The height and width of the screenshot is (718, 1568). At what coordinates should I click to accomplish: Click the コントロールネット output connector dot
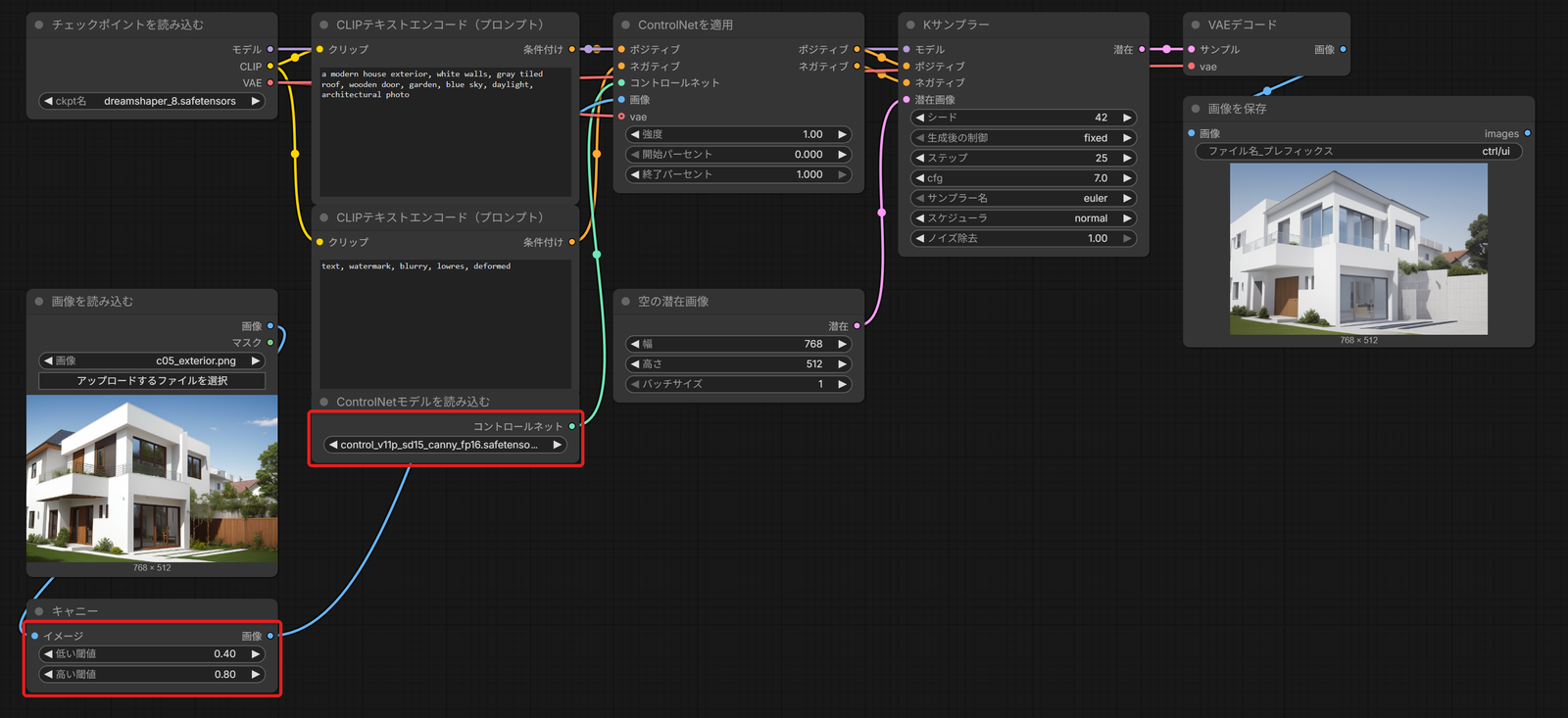(572, 426)
